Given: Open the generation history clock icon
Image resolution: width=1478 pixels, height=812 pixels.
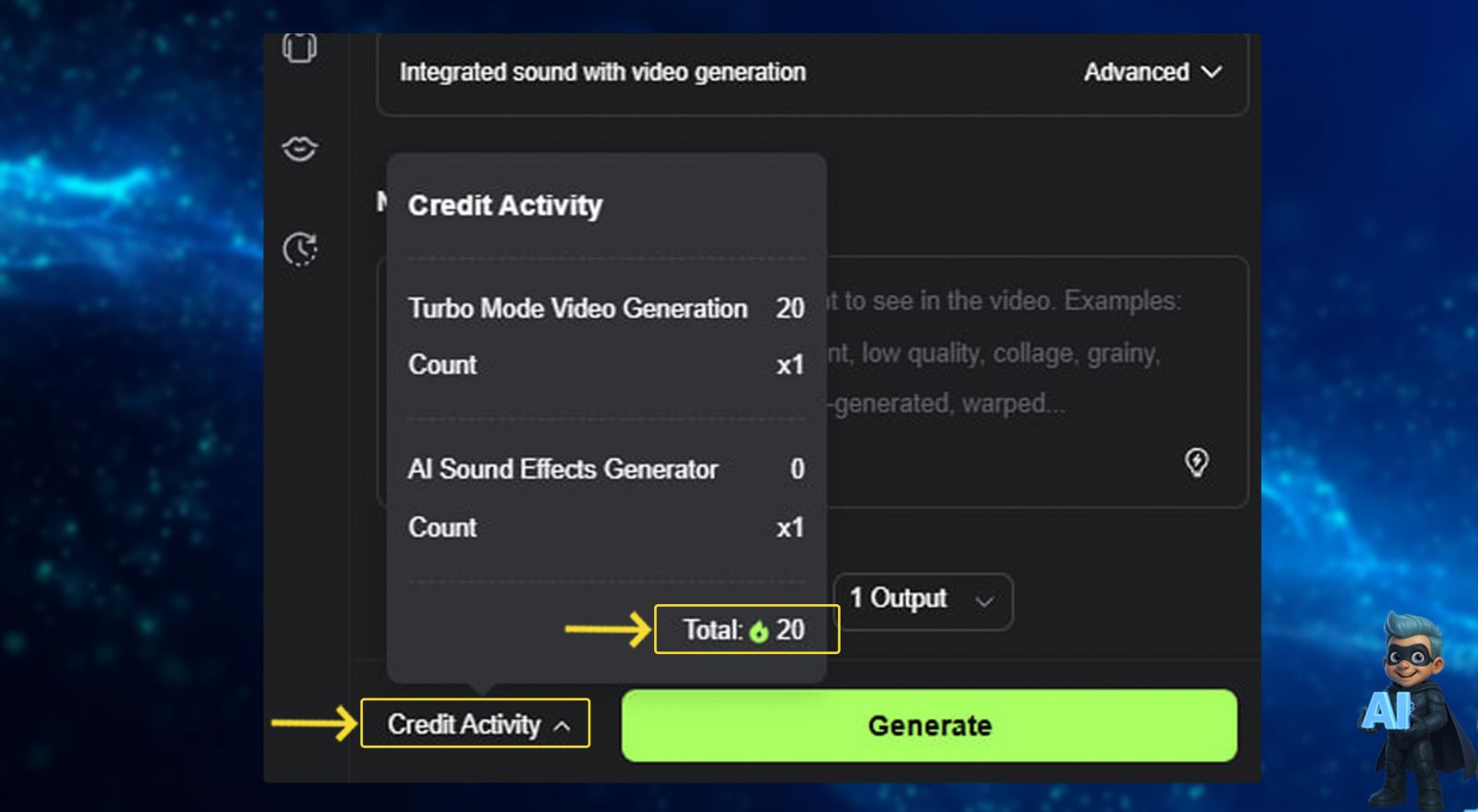Looking at the screenshot, I should (x=299, y=248).
